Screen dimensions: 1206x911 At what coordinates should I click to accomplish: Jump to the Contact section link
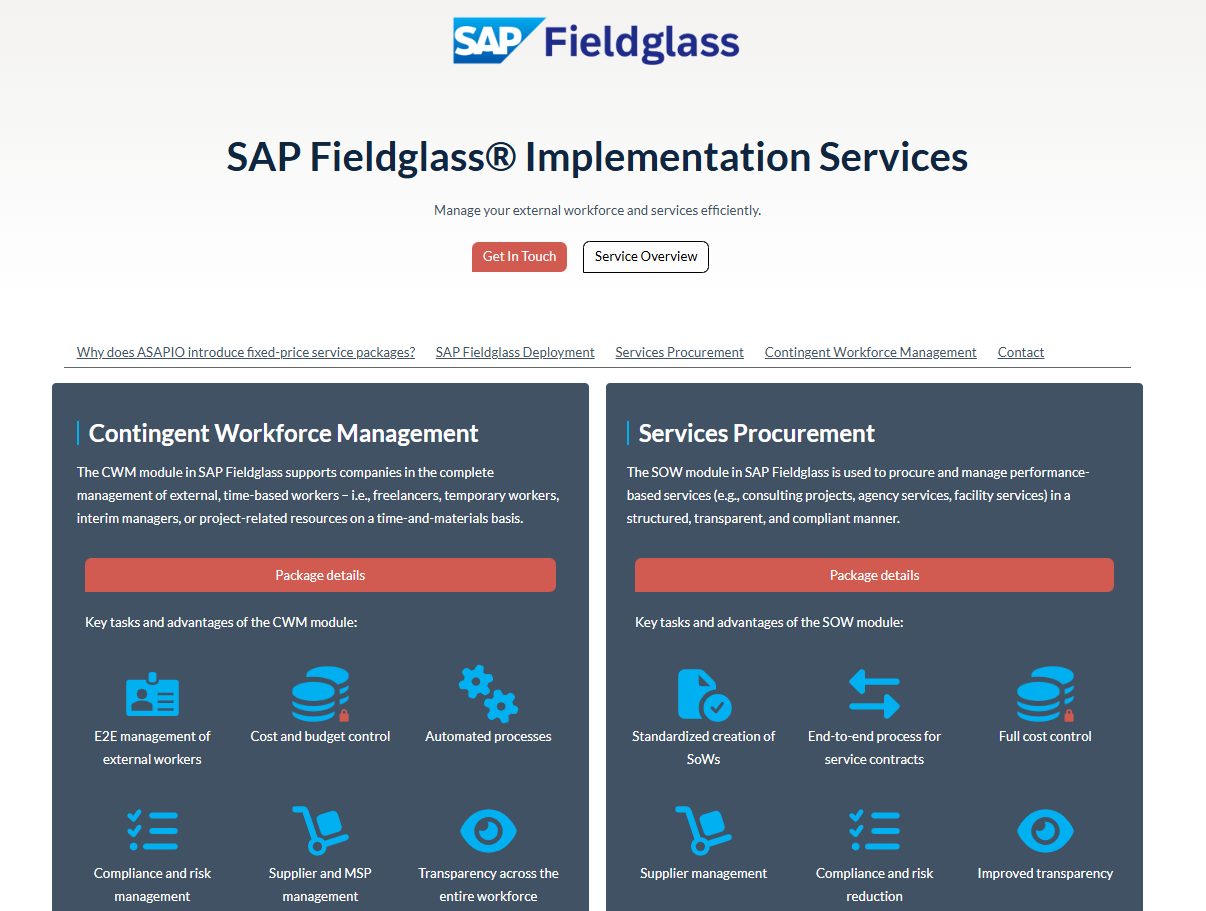pyautogui.click(x=1020, y=352)
